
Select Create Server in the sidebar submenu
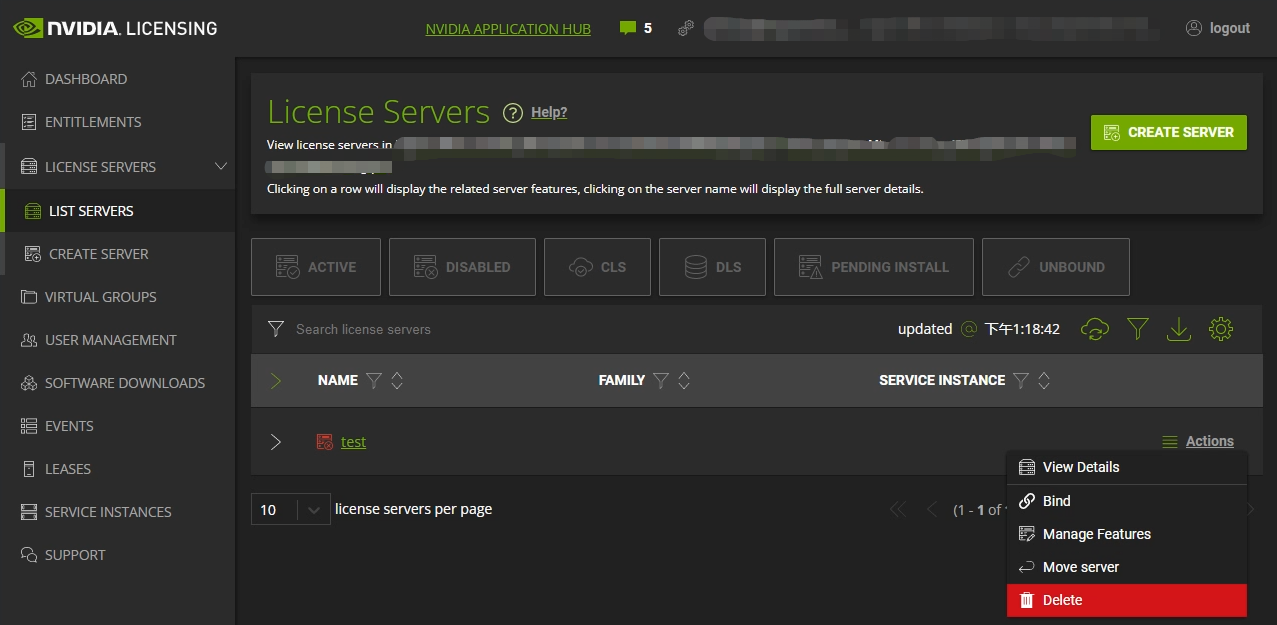98,254
